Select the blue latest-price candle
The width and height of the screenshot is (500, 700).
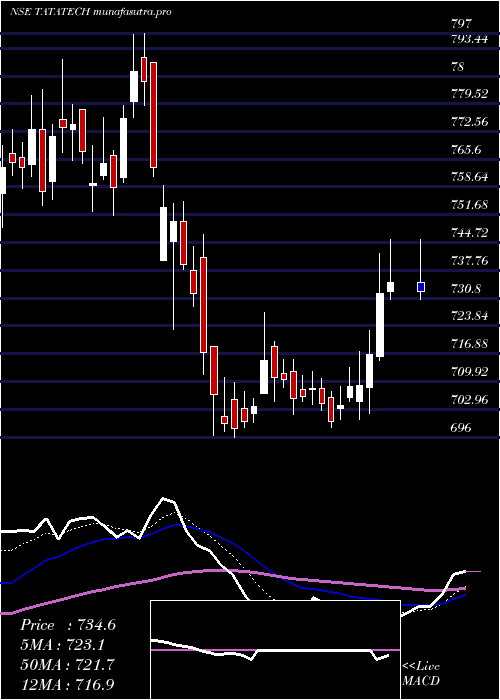tap(421, 287)
